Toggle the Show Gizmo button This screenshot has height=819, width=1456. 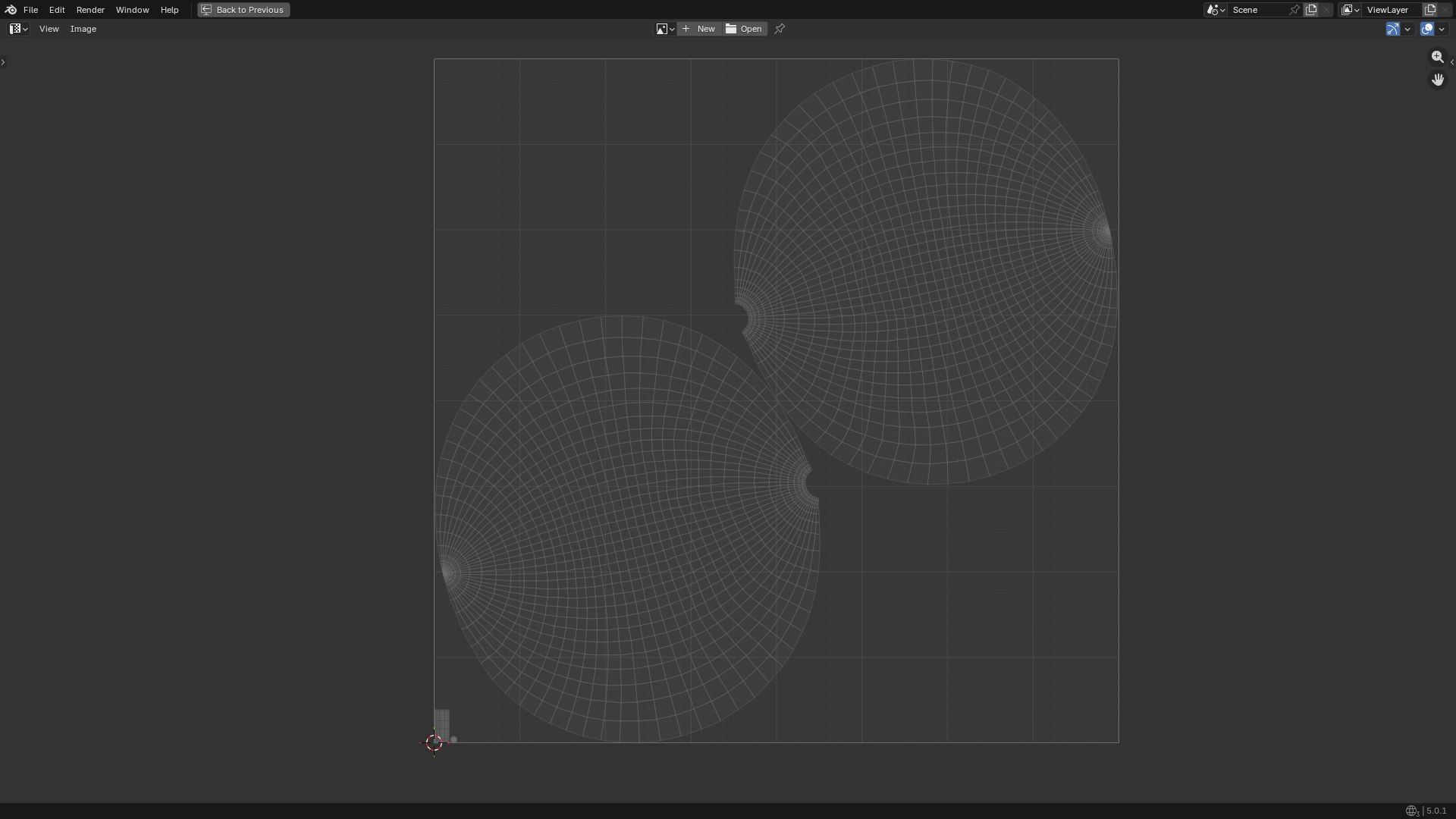click(1392, 29)
